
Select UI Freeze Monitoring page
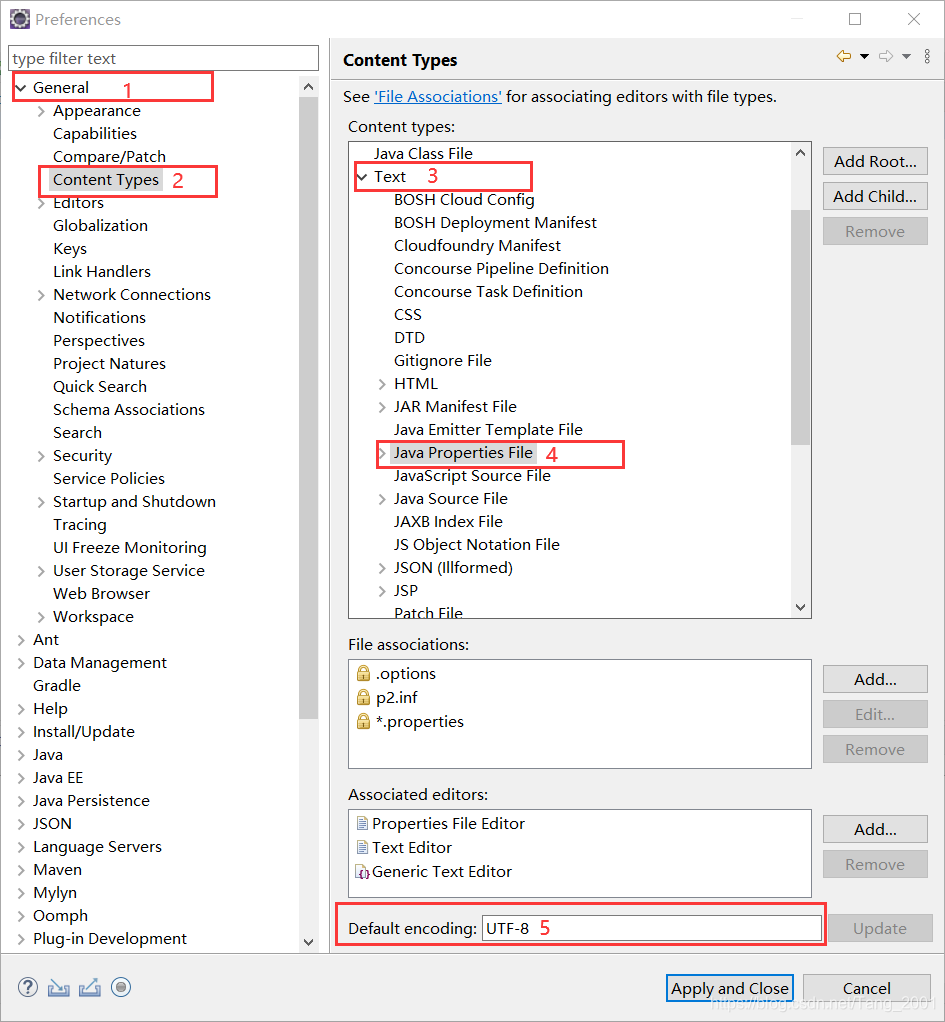tap(130, 548)
